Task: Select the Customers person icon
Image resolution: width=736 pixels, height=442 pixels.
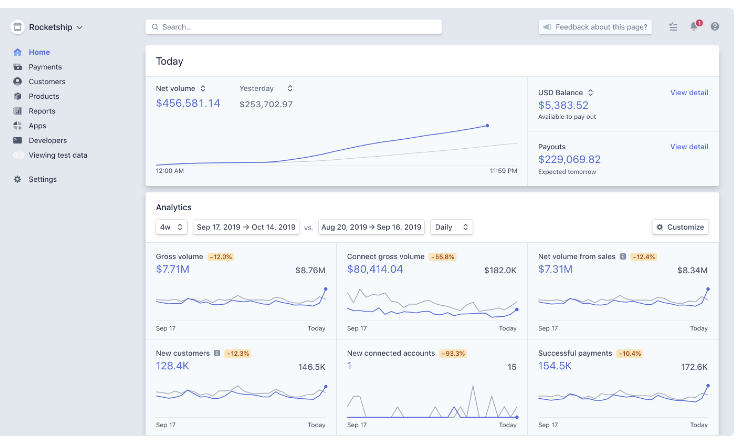Action: 17,82
